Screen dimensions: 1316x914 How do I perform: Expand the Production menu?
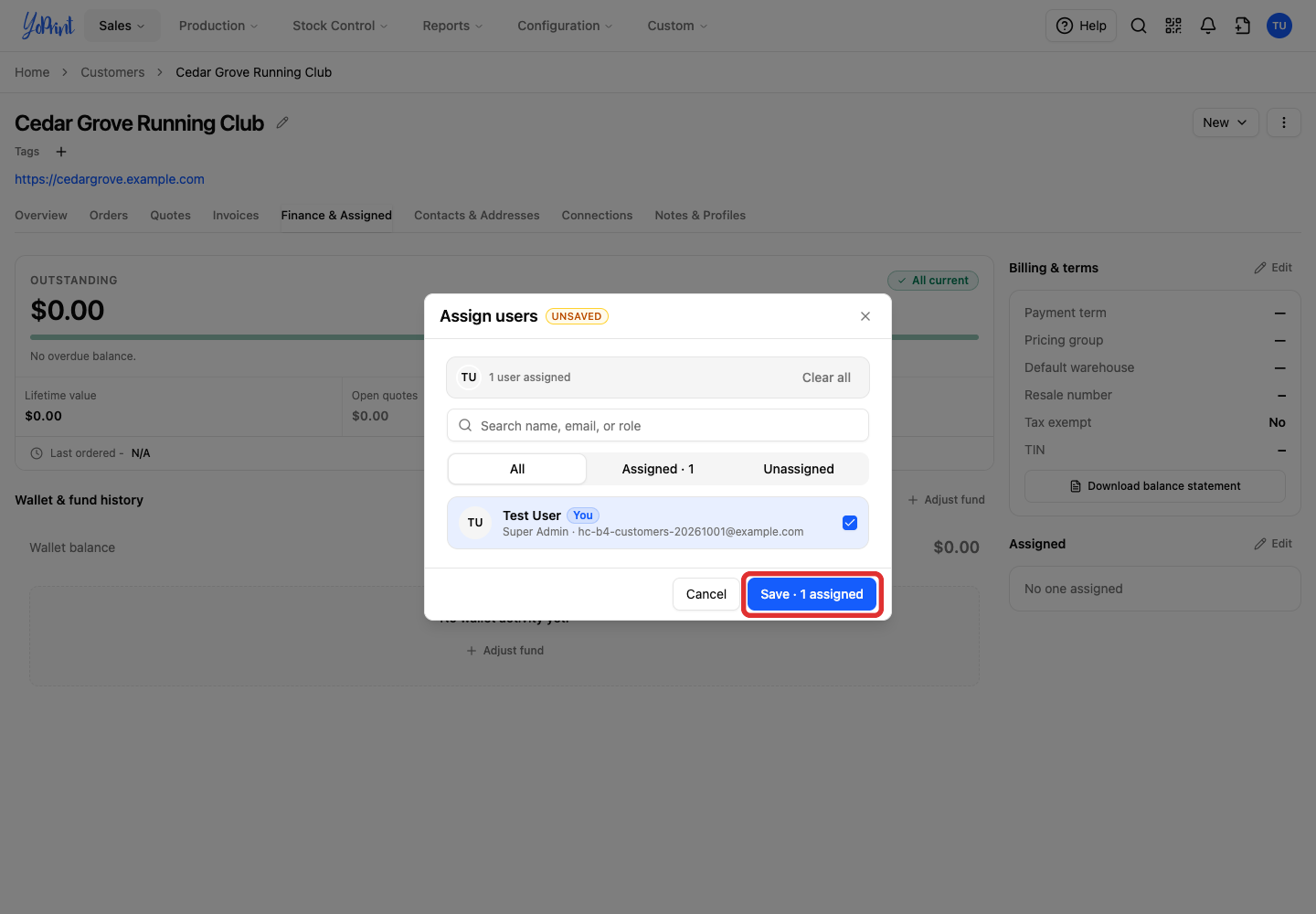(218, 26)
